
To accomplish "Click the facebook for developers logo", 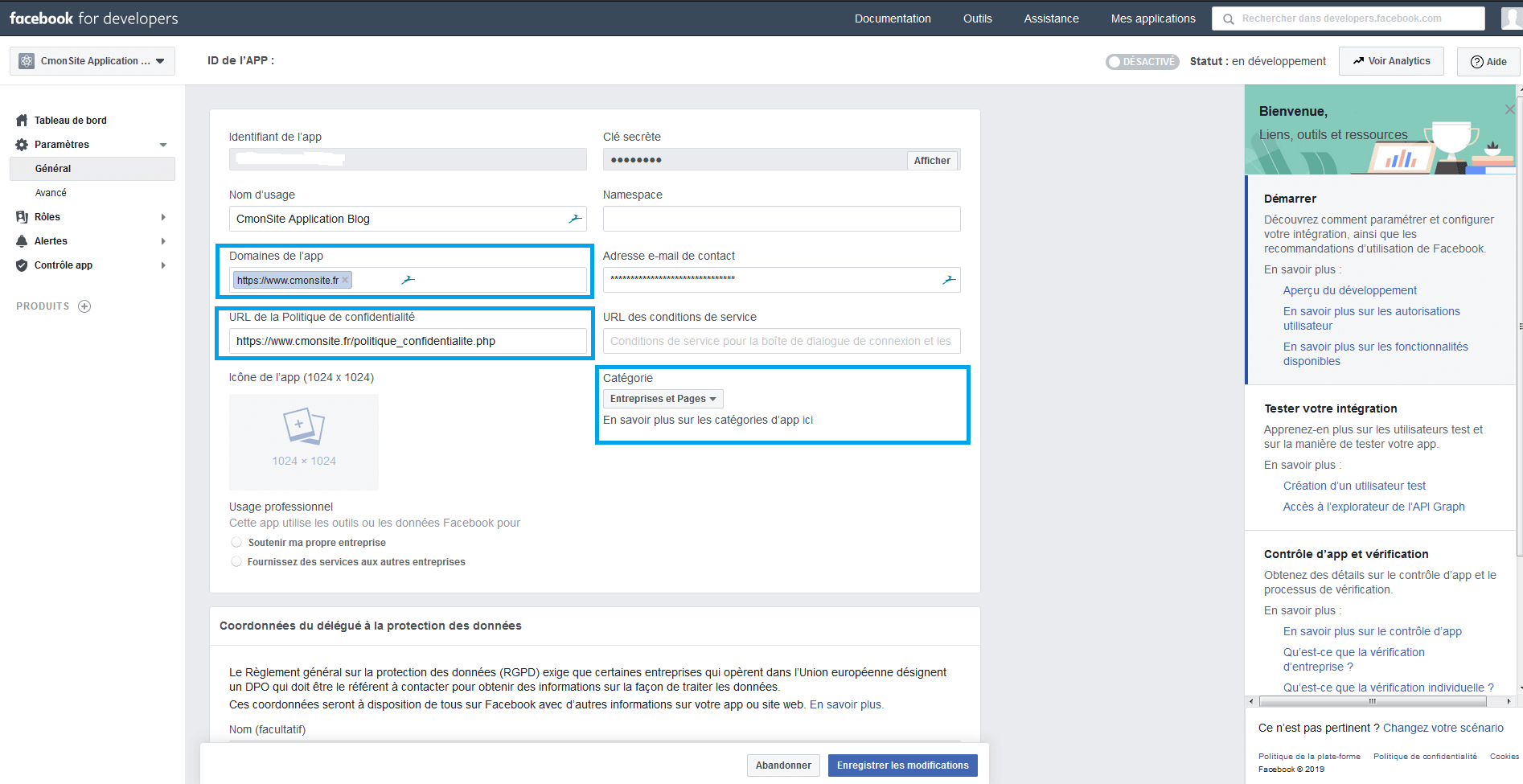I will pos(94,18).
